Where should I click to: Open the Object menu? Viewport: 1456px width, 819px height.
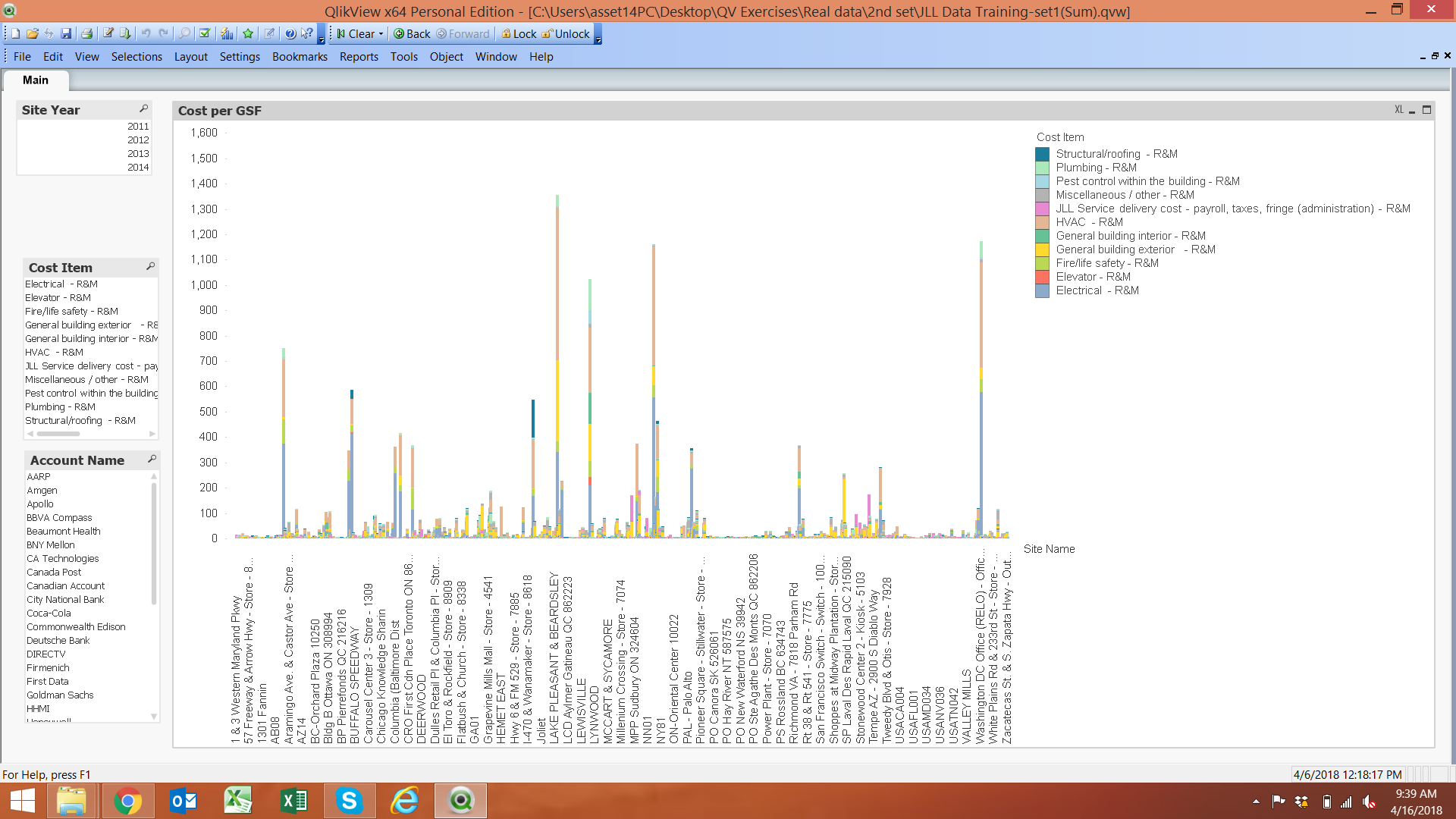[x=446, y=57]
